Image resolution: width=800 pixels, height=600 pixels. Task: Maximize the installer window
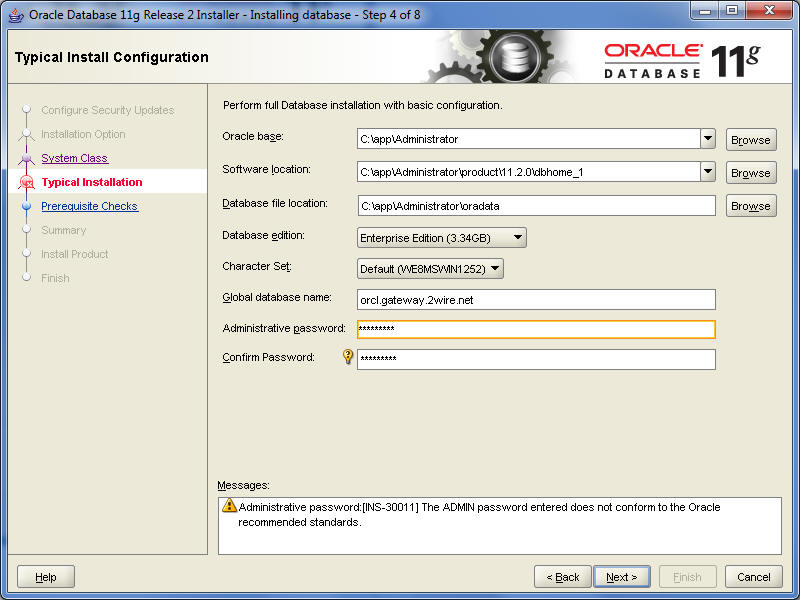coord(732,11)
